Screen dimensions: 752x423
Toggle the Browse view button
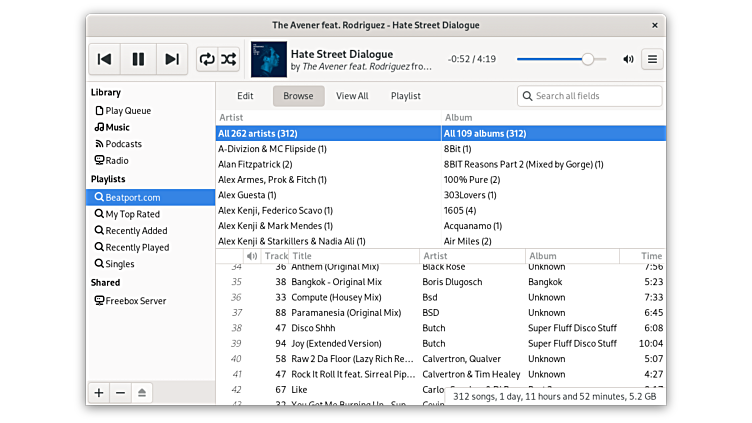[298, 96]
